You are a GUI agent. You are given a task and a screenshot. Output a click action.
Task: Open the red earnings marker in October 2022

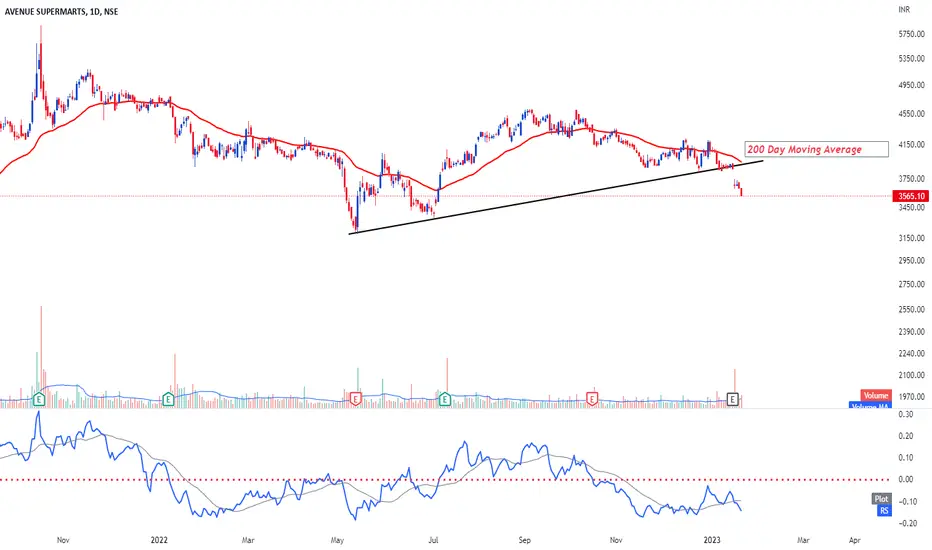pyautogui.click(x=592, y=399)
